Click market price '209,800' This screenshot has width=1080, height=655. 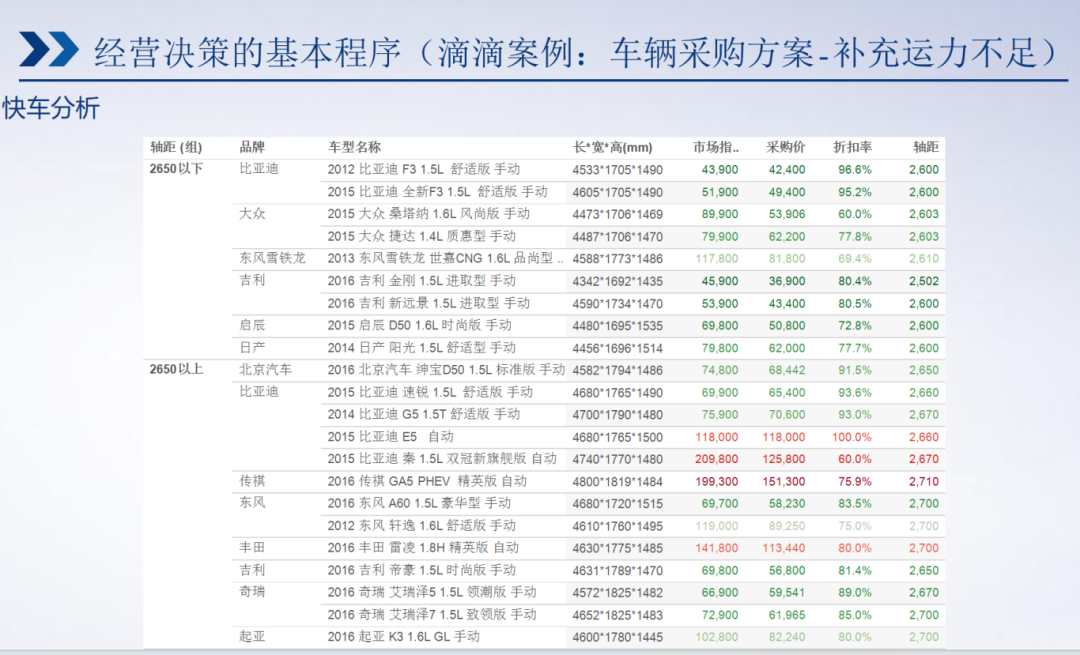coord(716,459)
